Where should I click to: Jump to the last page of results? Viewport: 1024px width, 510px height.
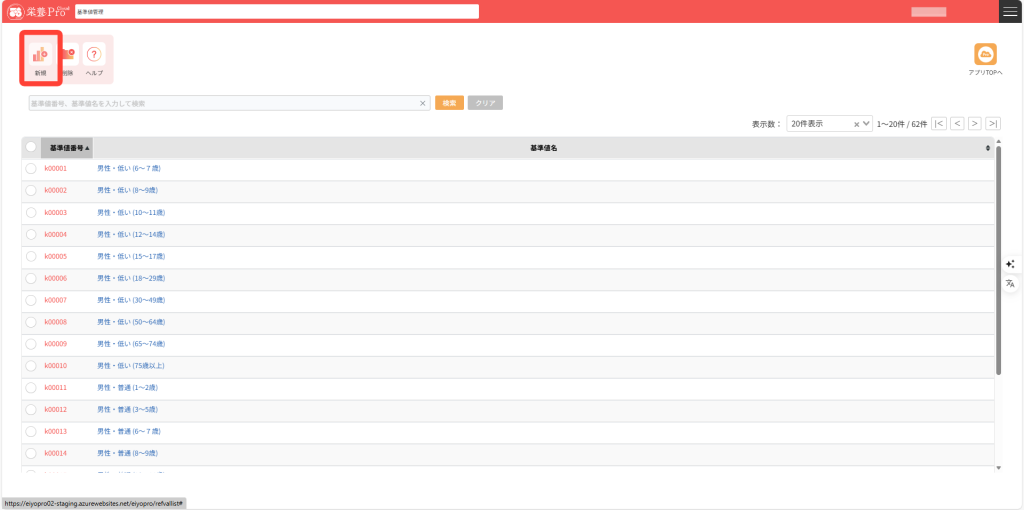pos(993,124)
